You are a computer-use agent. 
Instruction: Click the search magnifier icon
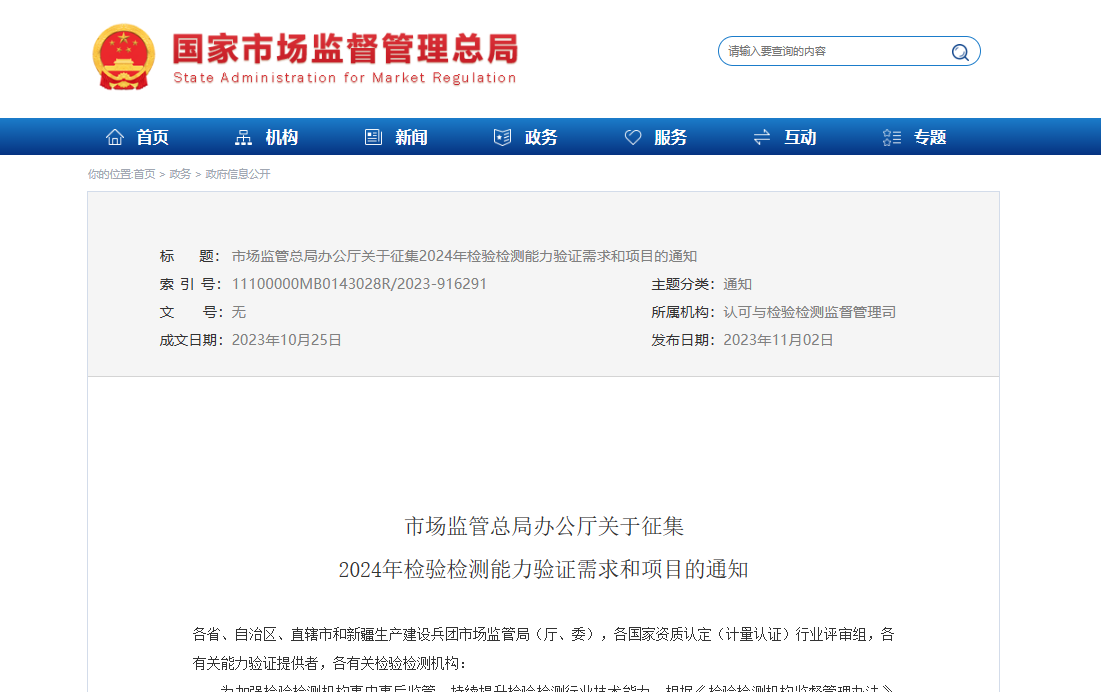[960, 52]
